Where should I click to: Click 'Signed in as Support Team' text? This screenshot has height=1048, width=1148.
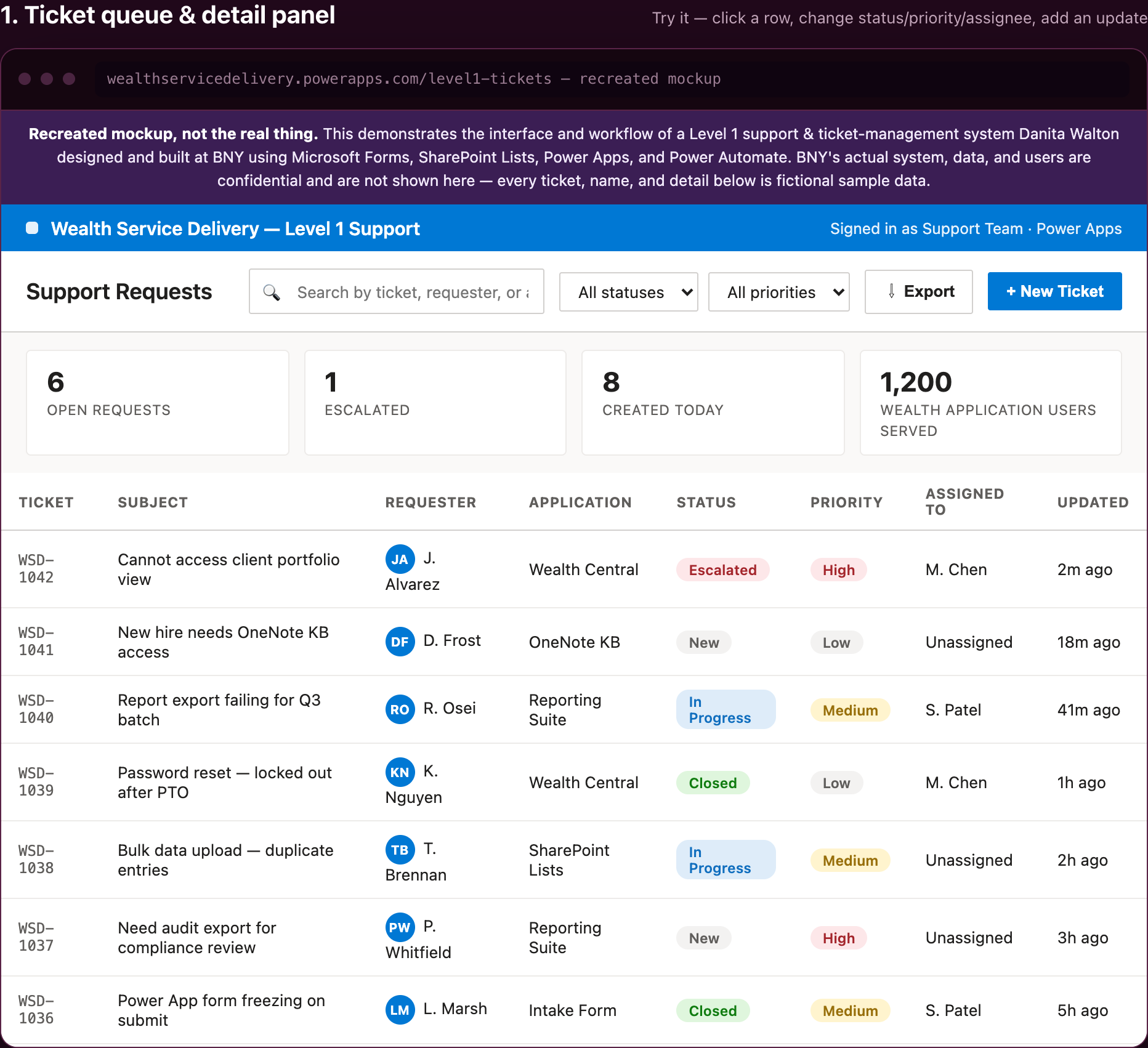pyautogui.click(x=926, y=228)
